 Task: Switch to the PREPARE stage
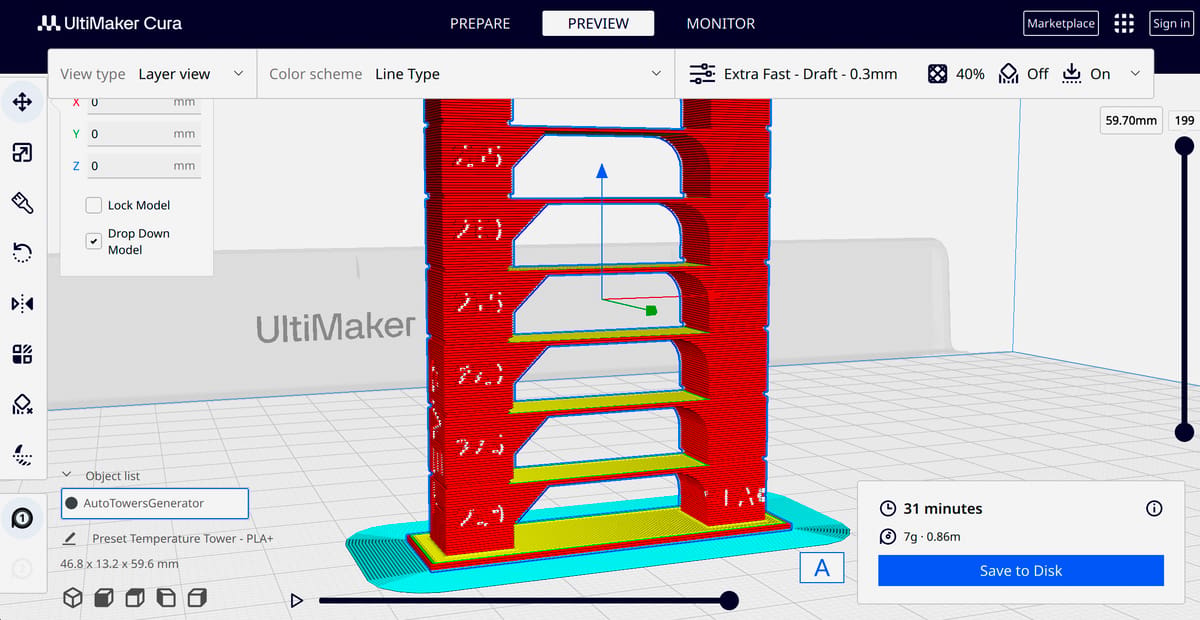(x=480, y=23)
